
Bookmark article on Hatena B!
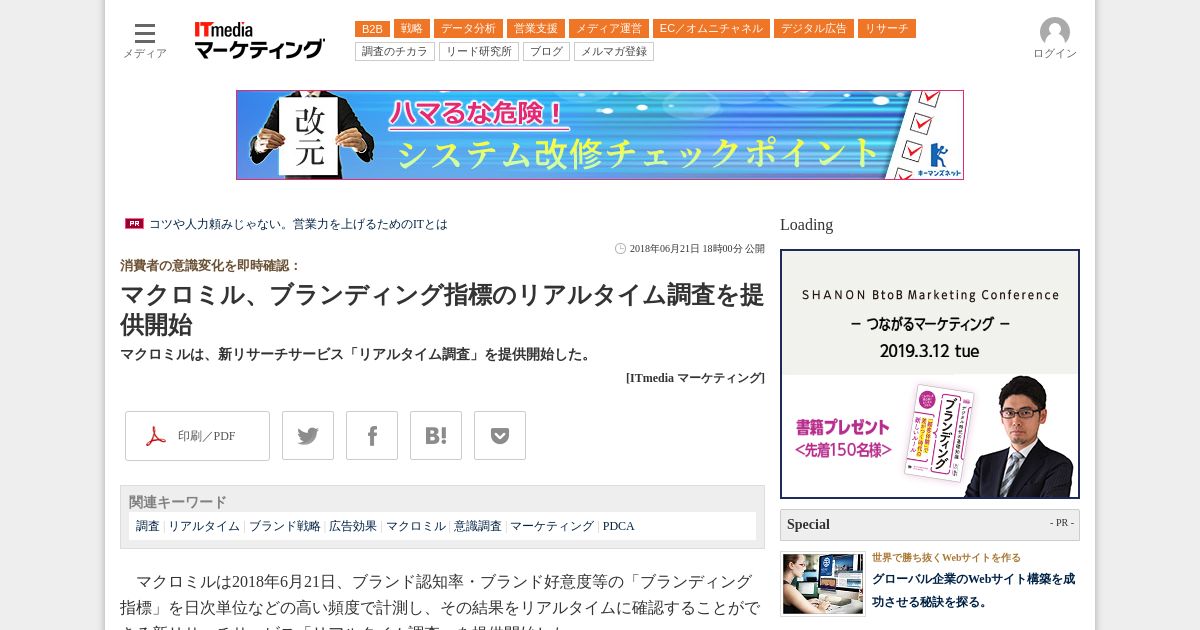point(436,436)
